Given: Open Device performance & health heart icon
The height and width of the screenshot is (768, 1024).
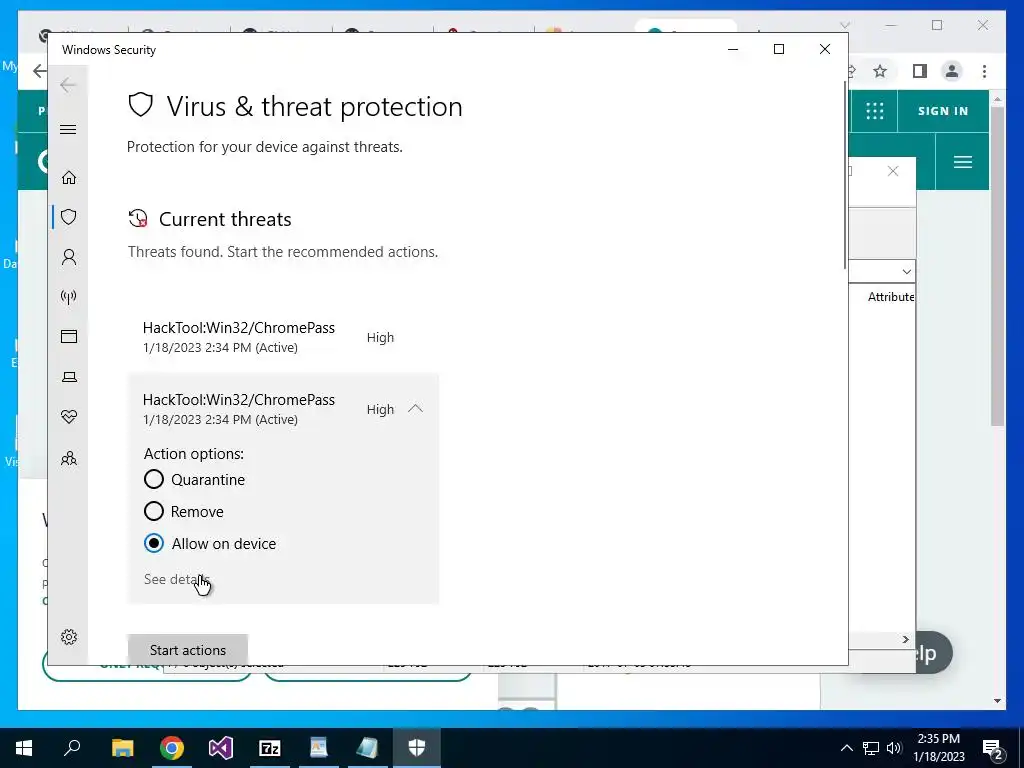Looking at the screenshot, I should (69, 417).
